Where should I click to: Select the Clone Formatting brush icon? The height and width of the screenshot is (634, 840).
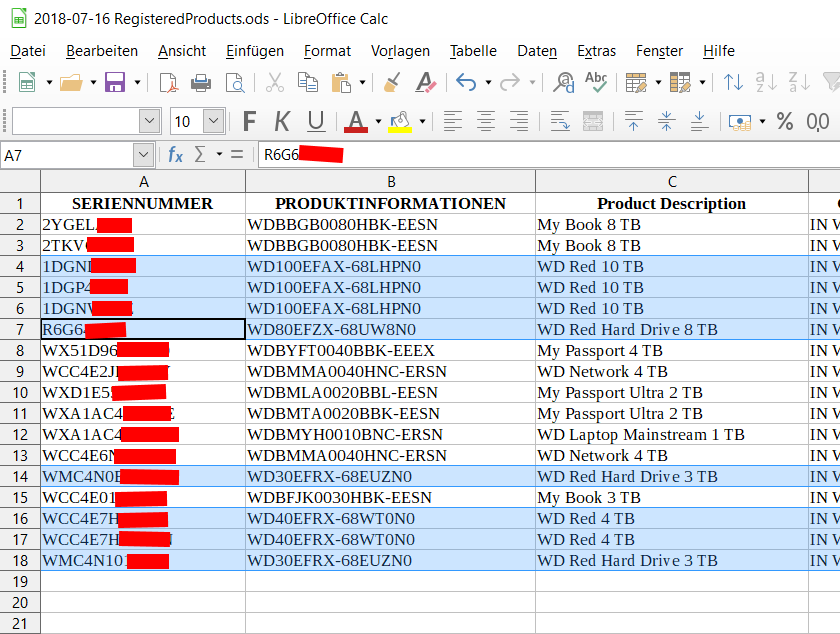(x=393, y=83)
